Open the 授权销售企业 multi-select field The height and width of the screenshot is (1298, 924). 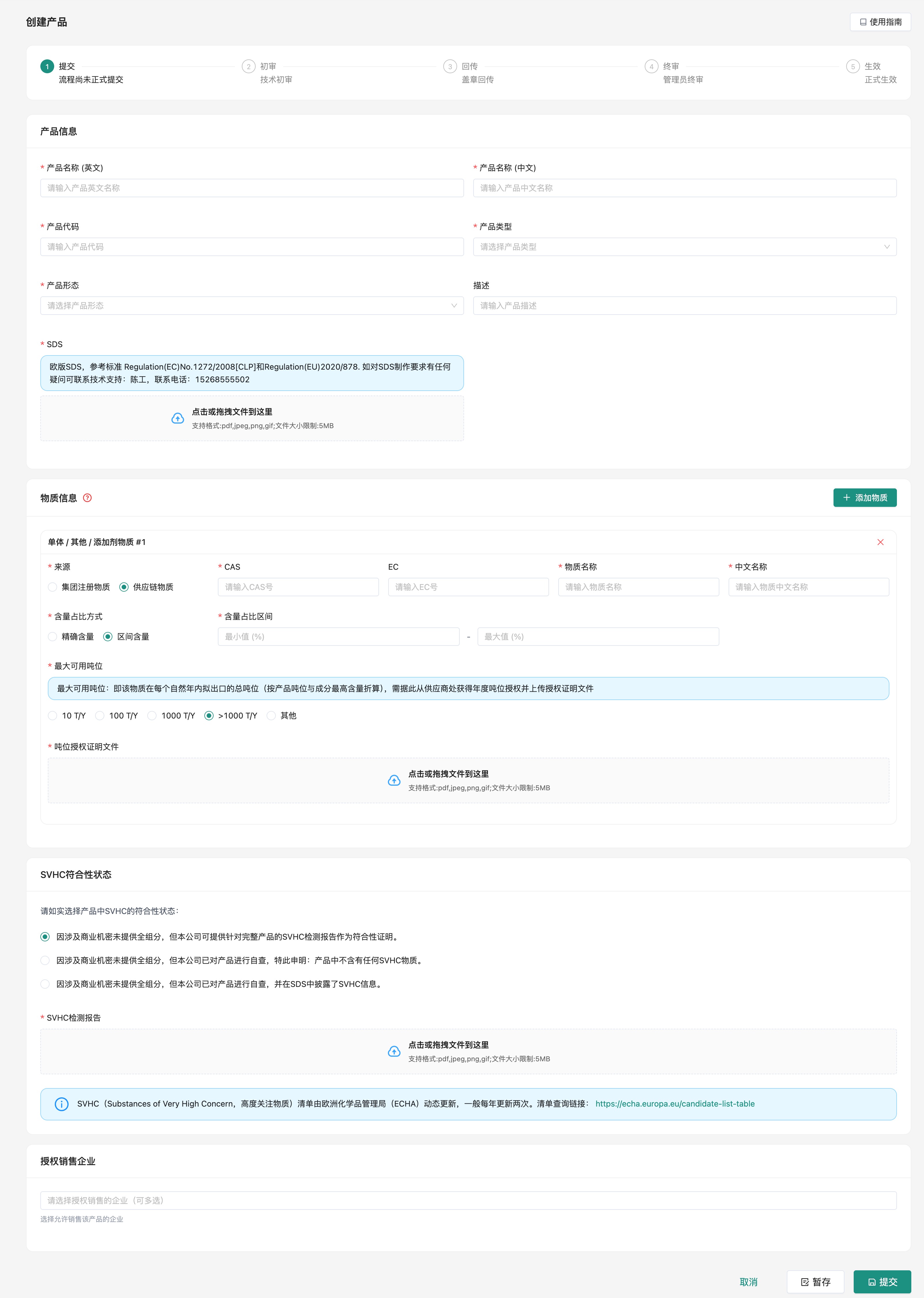point(468,1201)
